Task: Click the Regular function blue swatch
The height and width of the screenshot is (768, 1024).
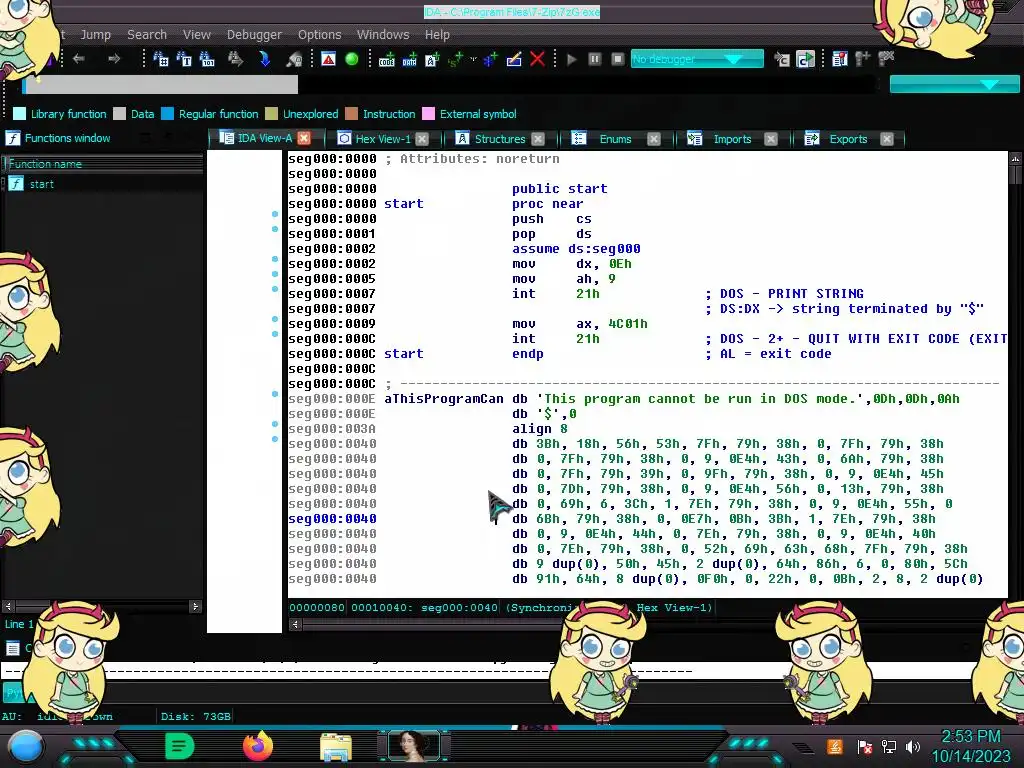Action: [167, 114]
